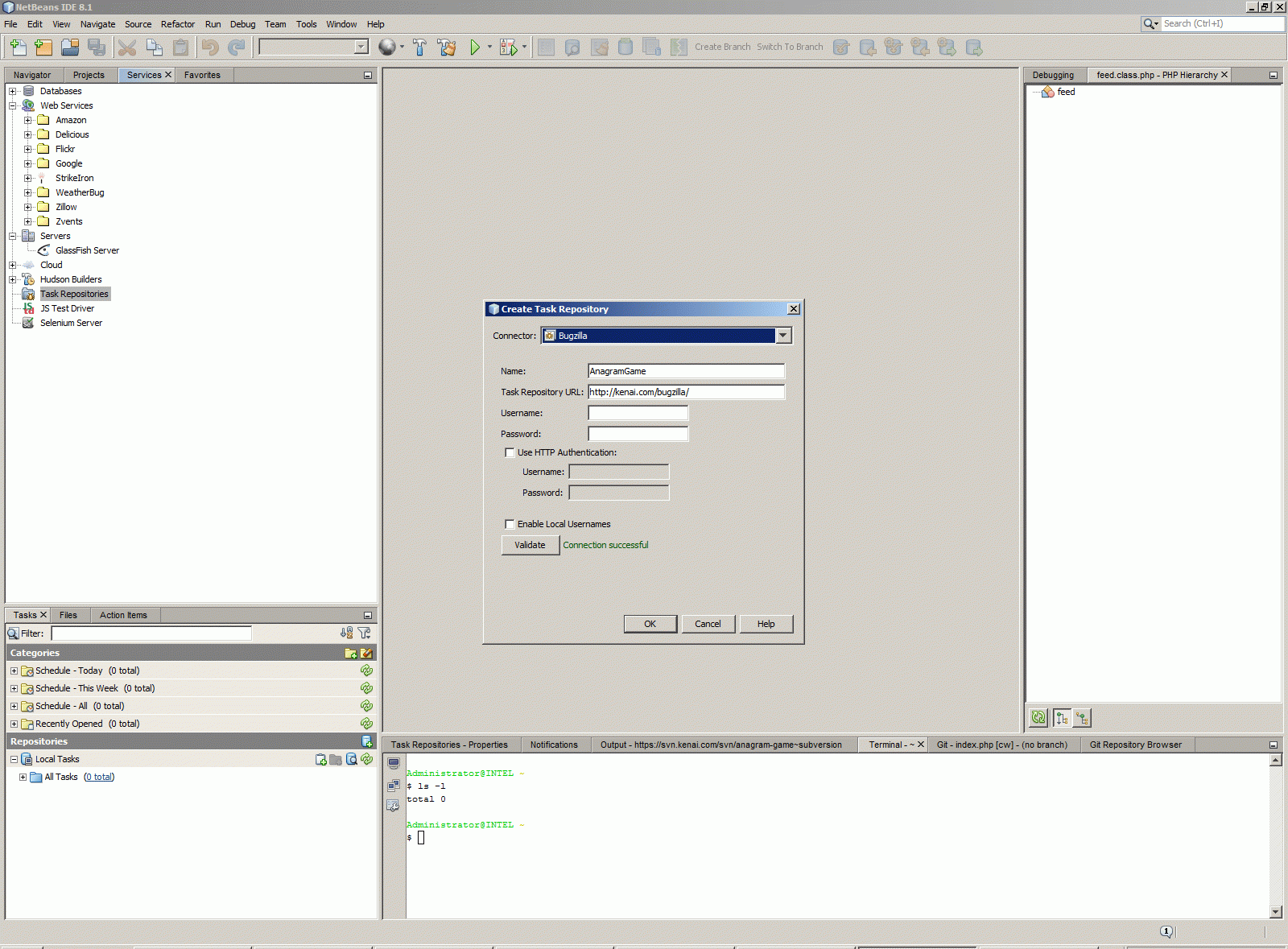Screen dimensions: 1288x949
Task: Click the refresh icon on Local Tasks row
Action: click(366, 759)
